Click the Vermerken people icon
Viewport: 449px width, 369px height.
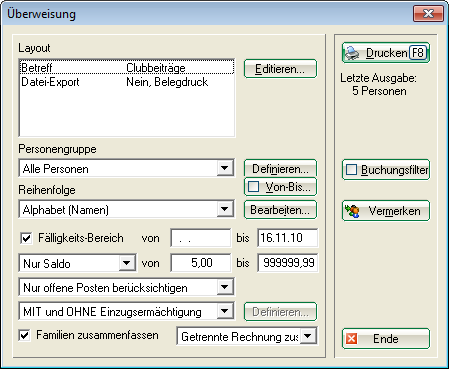[x=353, y=211]
